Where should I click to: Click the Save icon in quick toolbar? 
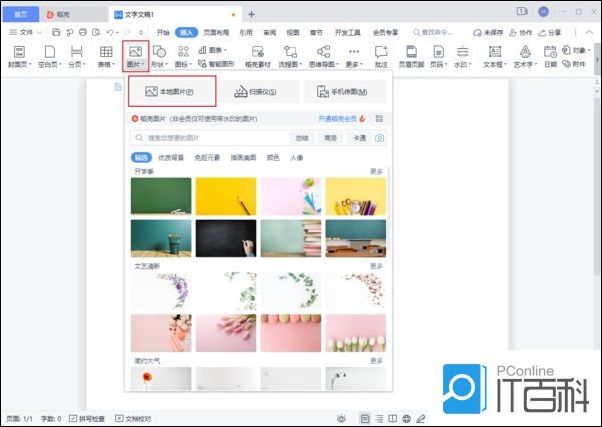coord(56,32)
